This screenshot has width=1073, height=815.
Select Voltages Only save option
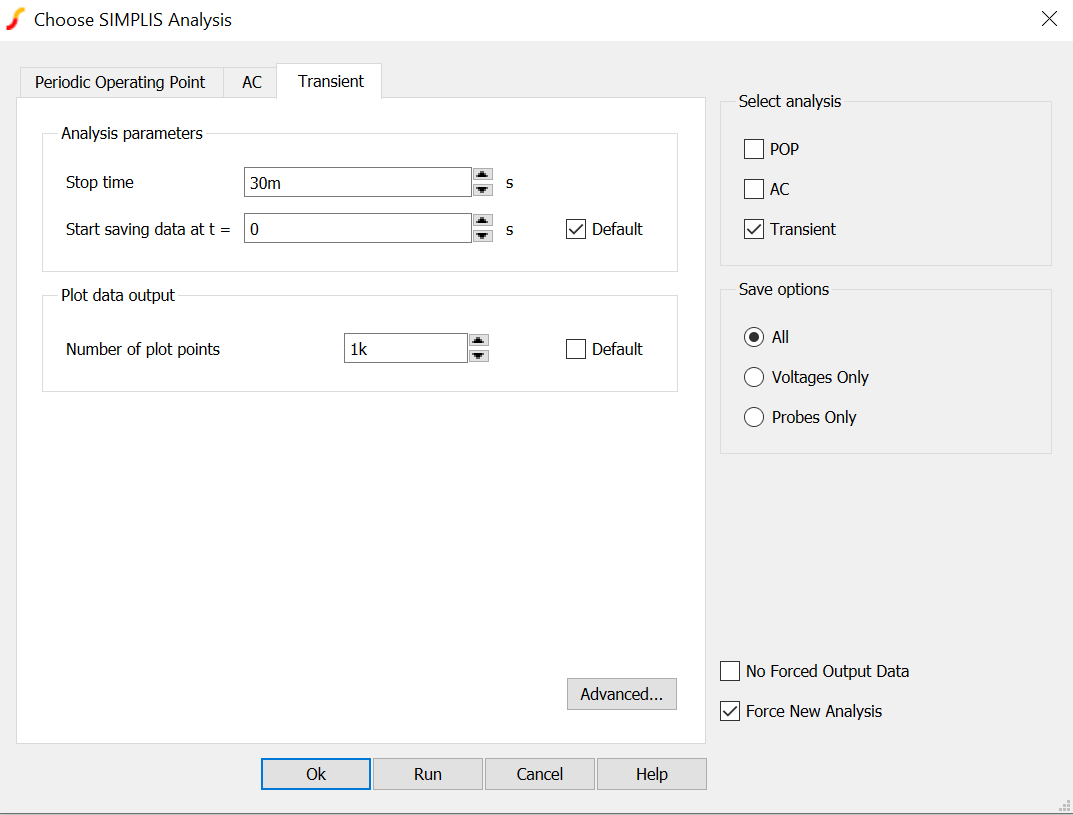pyautogui.click(x=754, y=377)
